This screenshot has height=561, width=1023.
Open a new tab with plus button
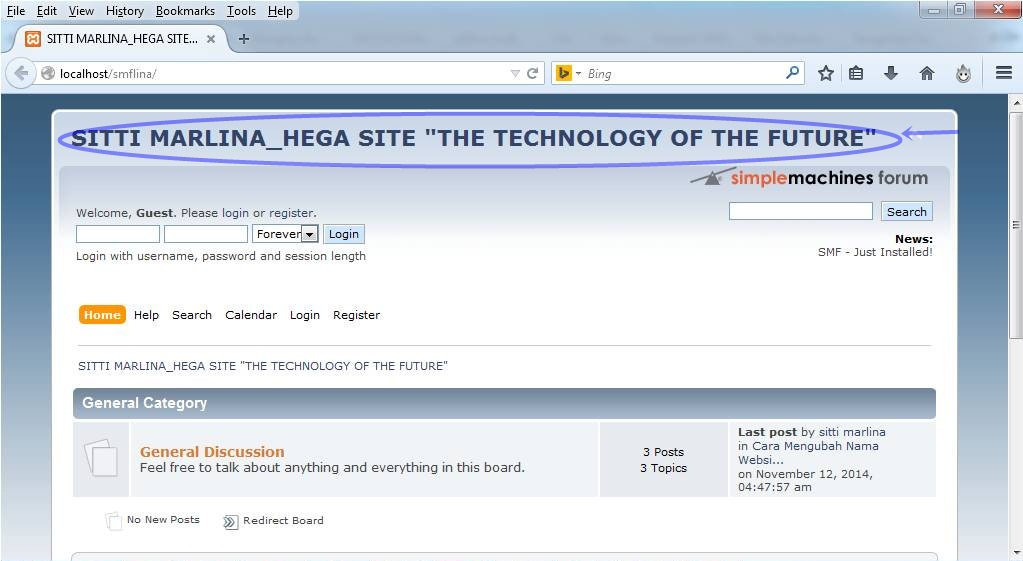pos(243,39)
